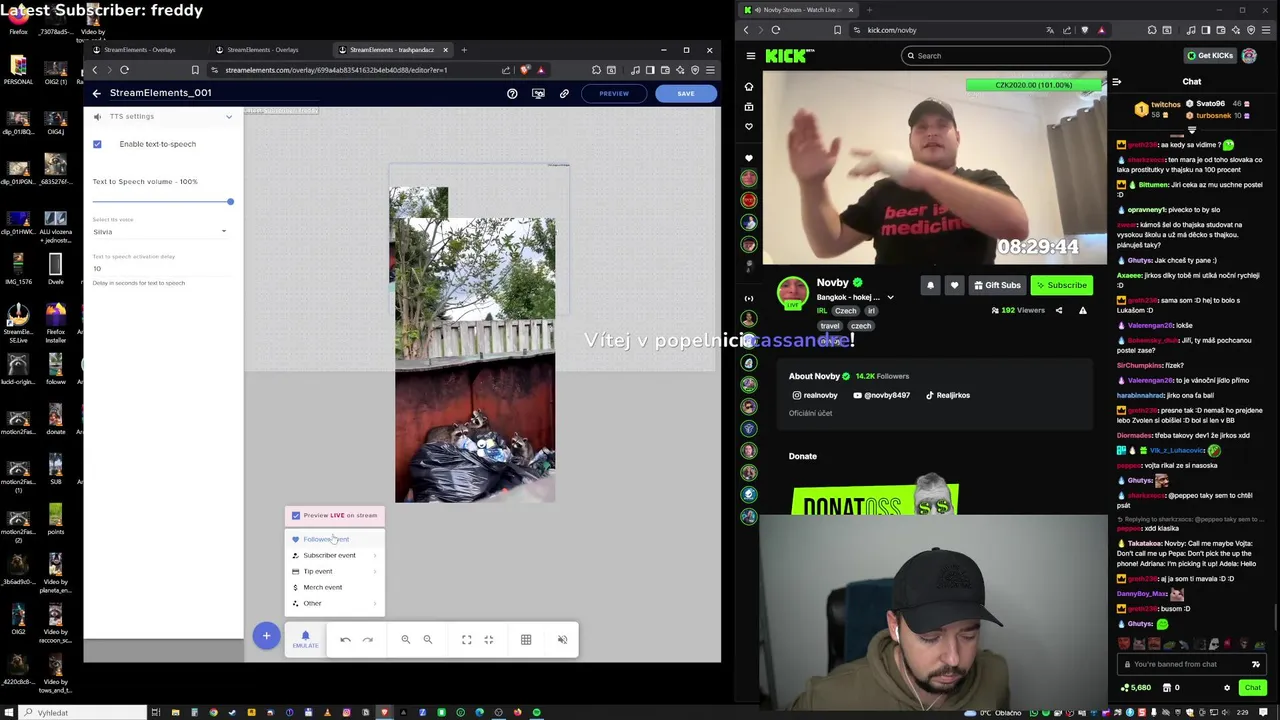The image size is (1280, 720).
Task: Collapse chat with the arrow icon
Action: point(1117,82)
